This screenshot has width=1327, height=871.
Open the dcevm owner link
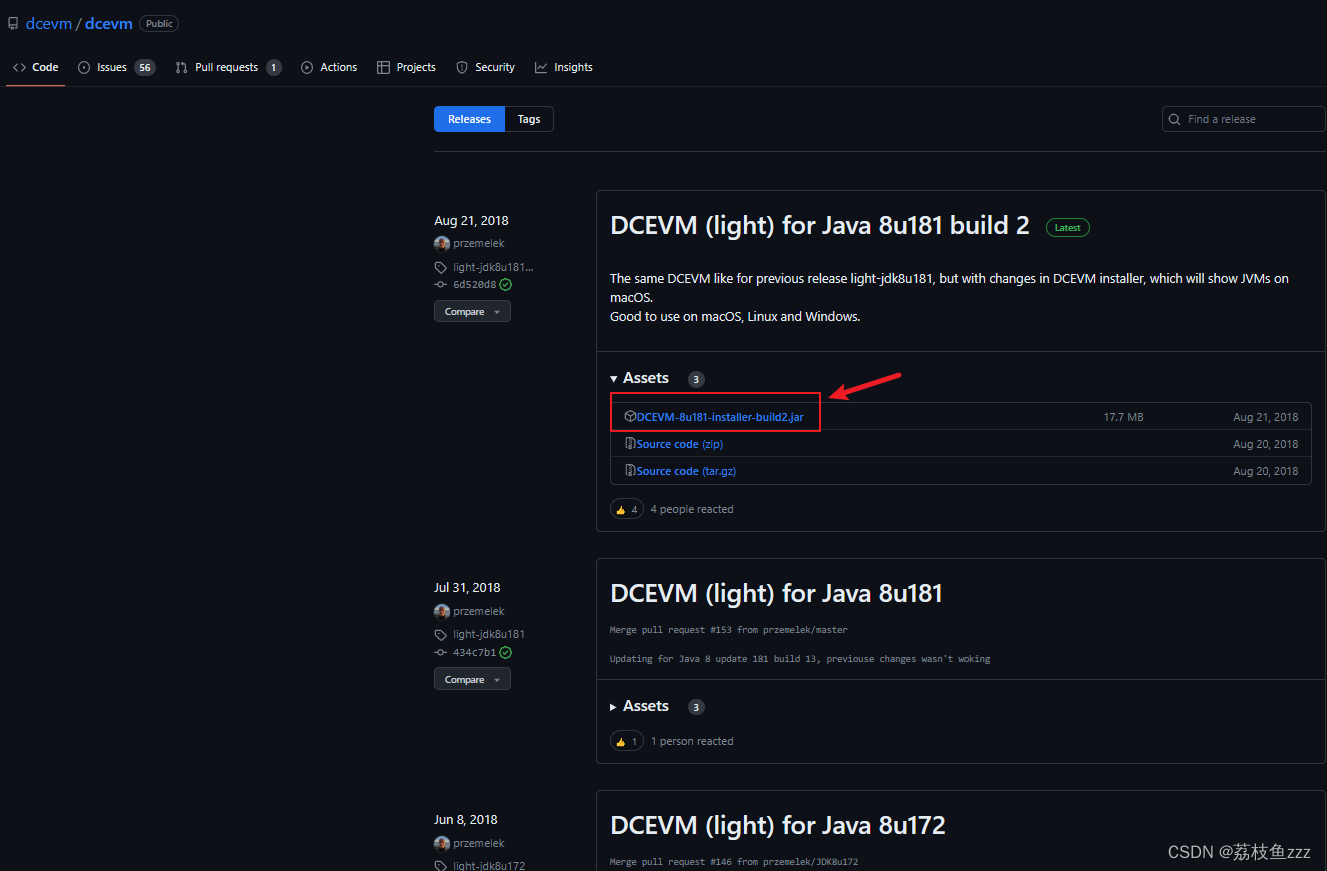(x=48, y=23)
